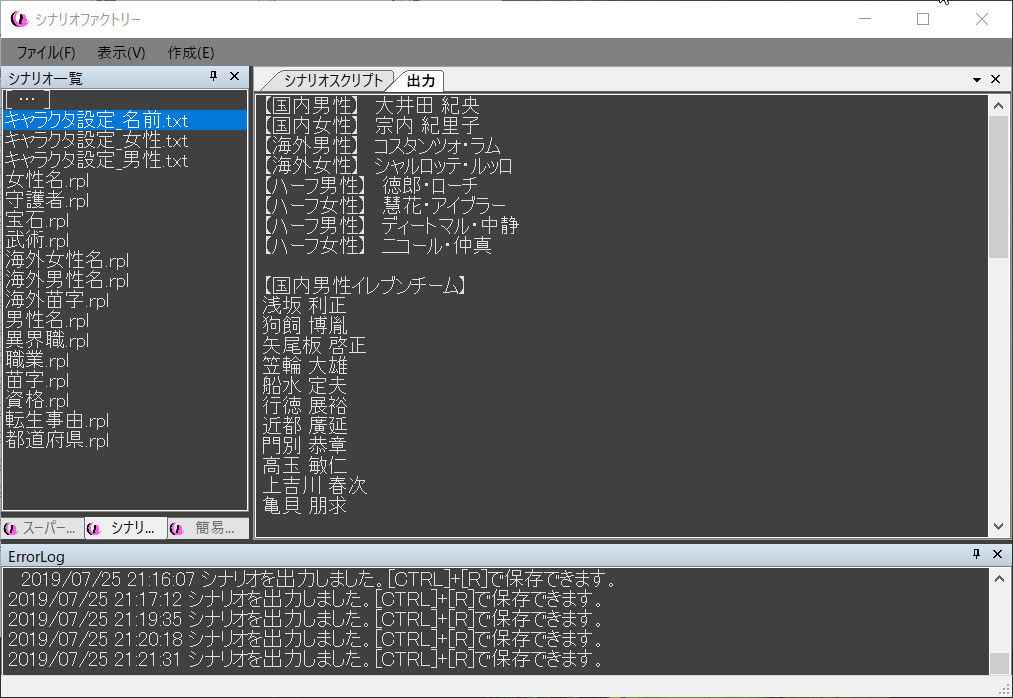Select 都道府県.rpl in the scenario list
Screen dimensions: 1013x698
pos(57,441)
